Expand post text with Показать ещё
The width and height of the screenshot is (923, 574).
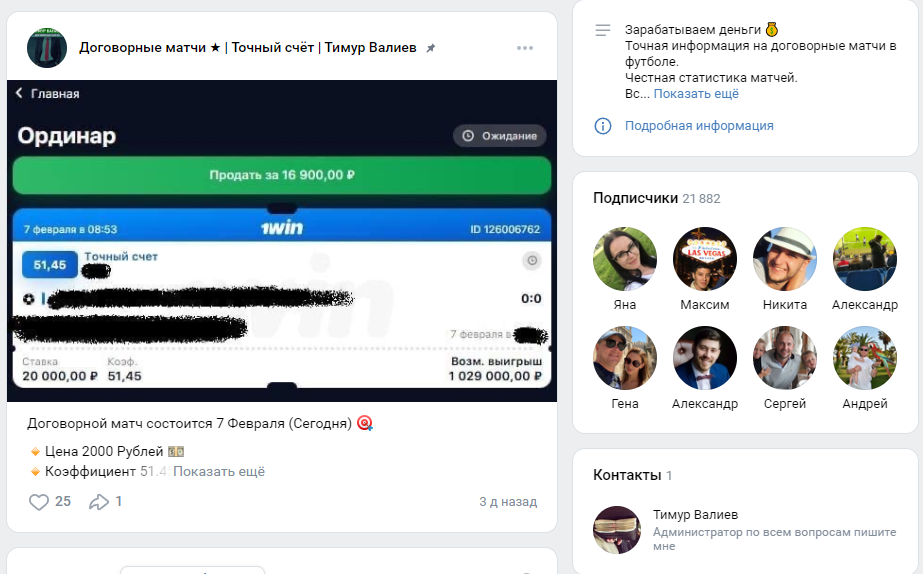(x=219, y=471)
